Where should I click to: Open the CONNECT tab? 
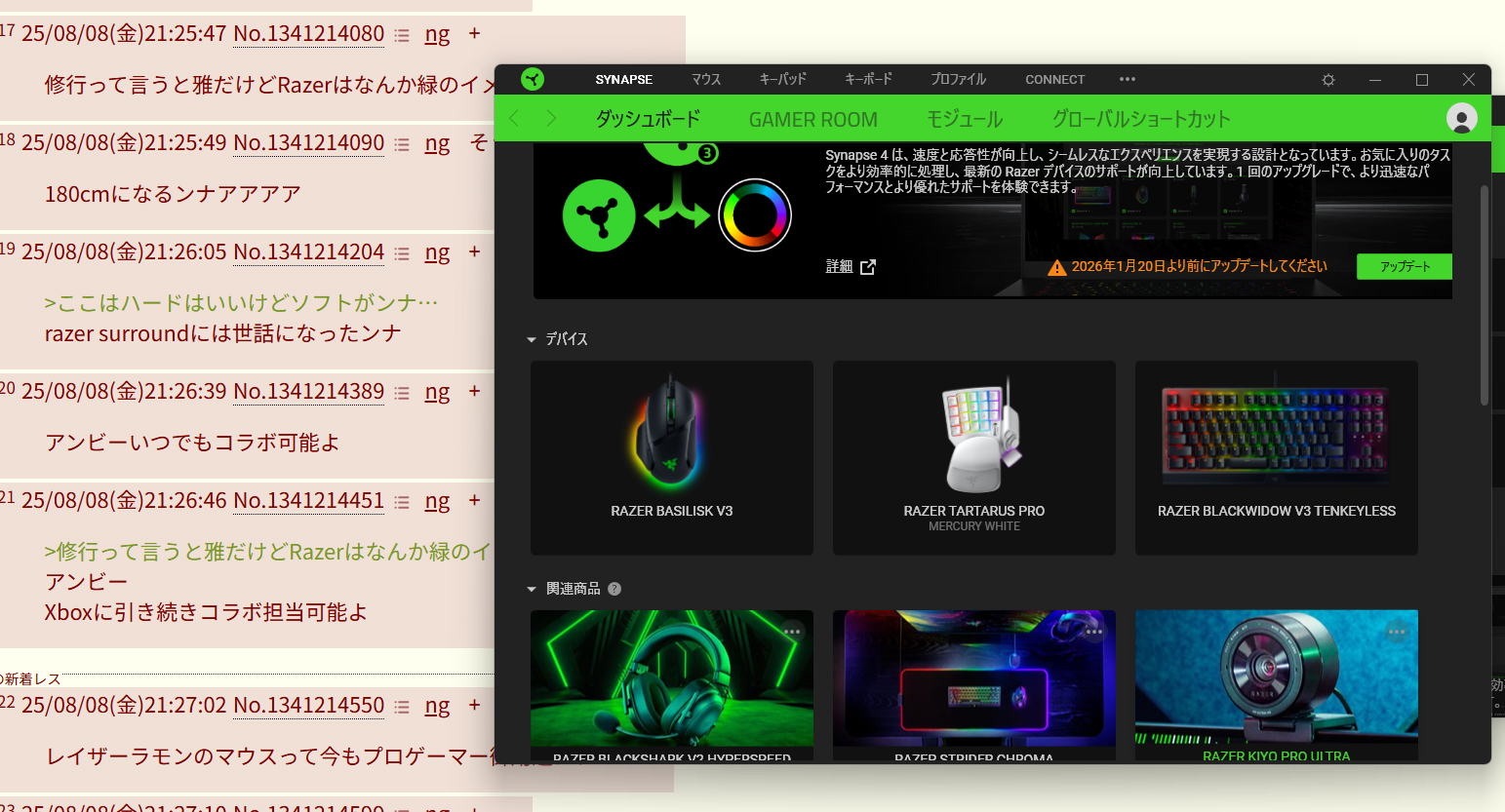pos(1054,79)
